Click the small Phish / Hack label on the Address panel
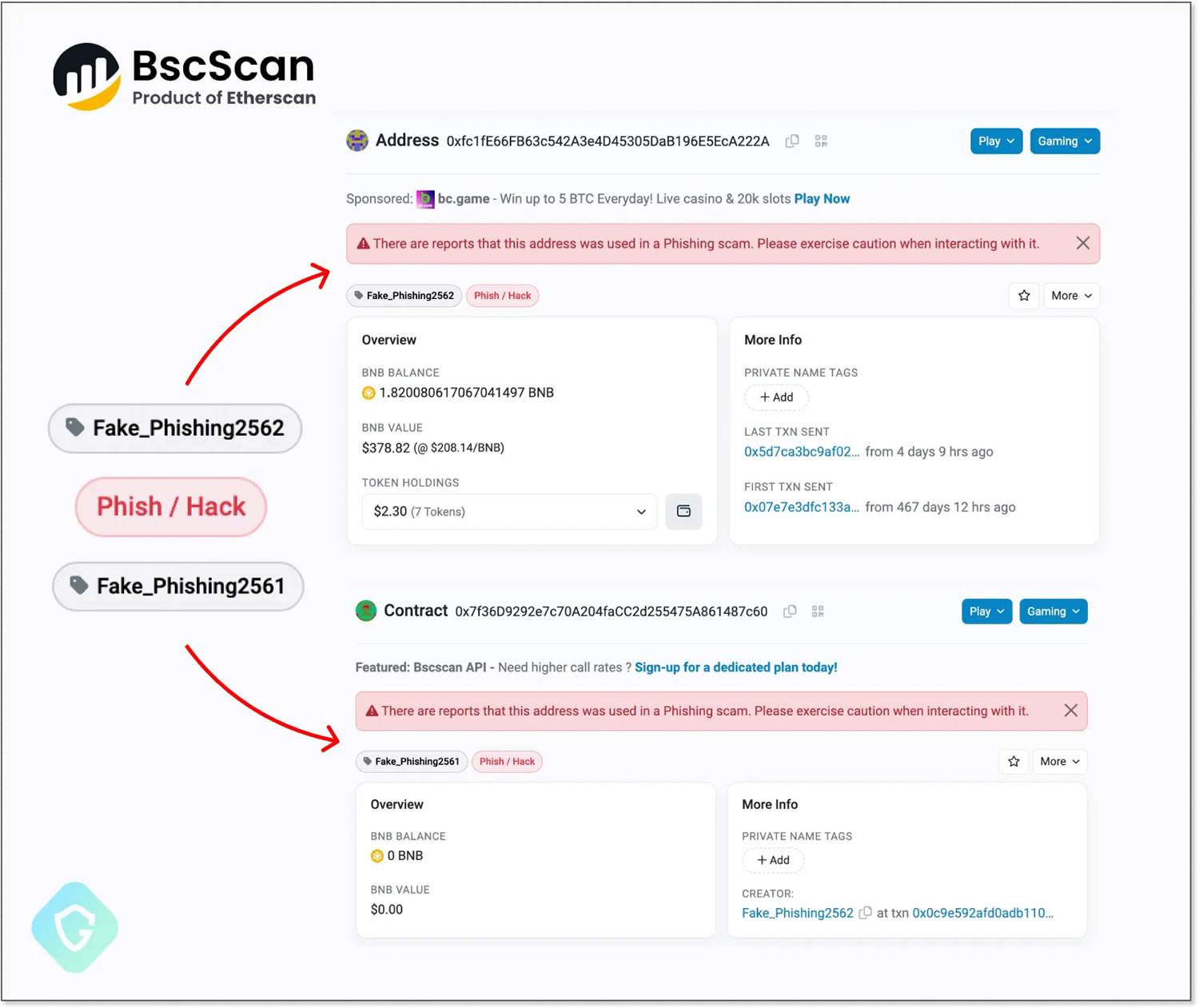The width and height of the screenshot is (1199, 1008). pos(502,296)
